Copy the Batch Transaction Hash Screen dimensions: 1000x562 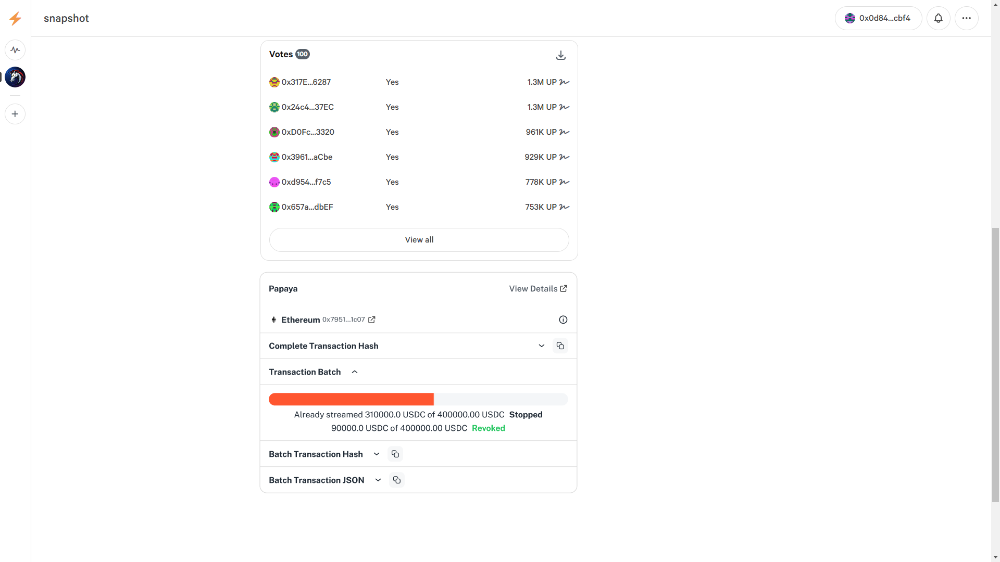pyautogui.click(x=395, y=454)
